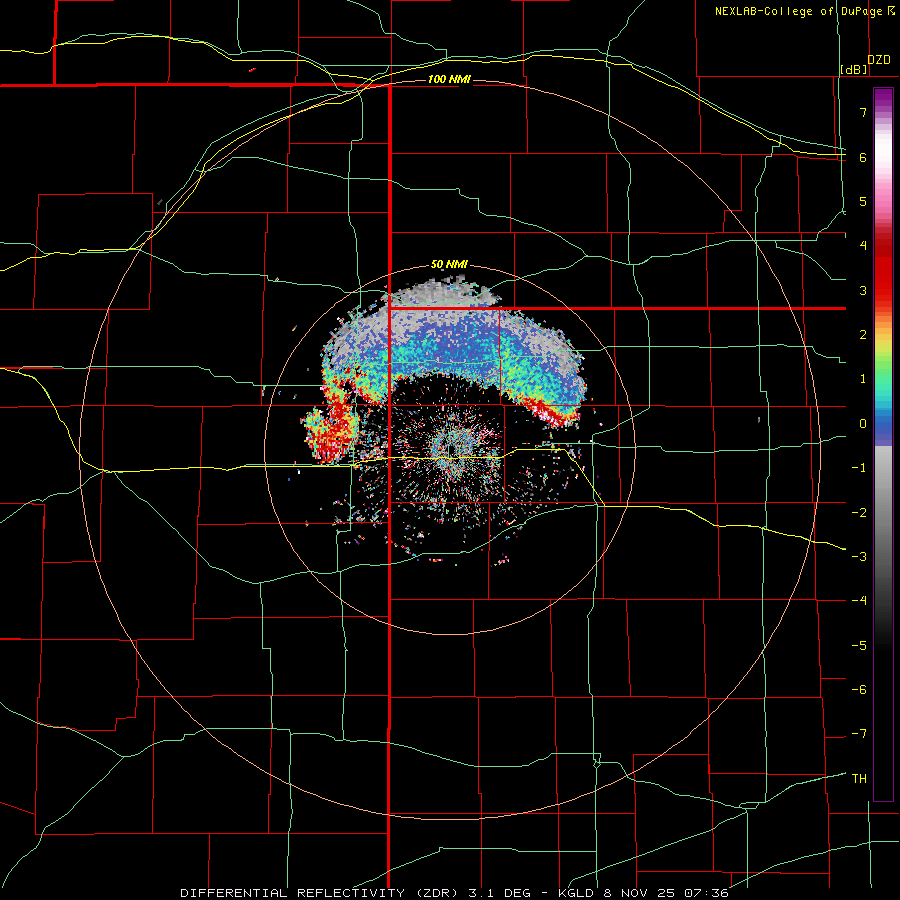This screenshot has width=900, height=900.
Task: Click the TH label on color scale
Action: click(x=859, y=779)
